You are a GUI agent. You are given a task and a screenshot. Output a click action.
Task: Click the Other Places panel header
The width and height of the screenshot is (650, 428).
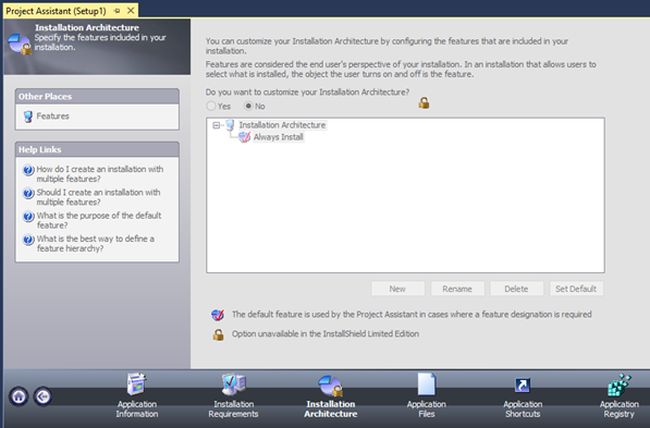(97, 96)
